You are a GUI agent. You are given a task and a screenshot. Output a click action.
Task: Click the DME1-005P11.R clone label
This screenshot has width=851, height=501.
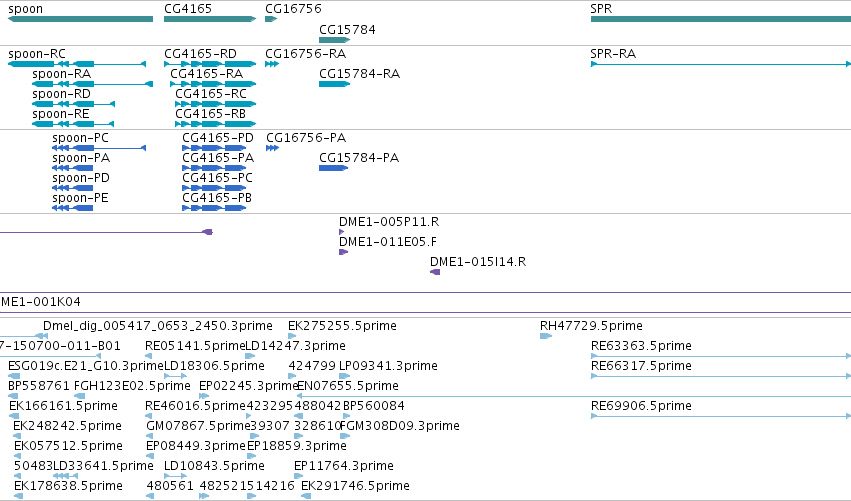pos(389,221)
